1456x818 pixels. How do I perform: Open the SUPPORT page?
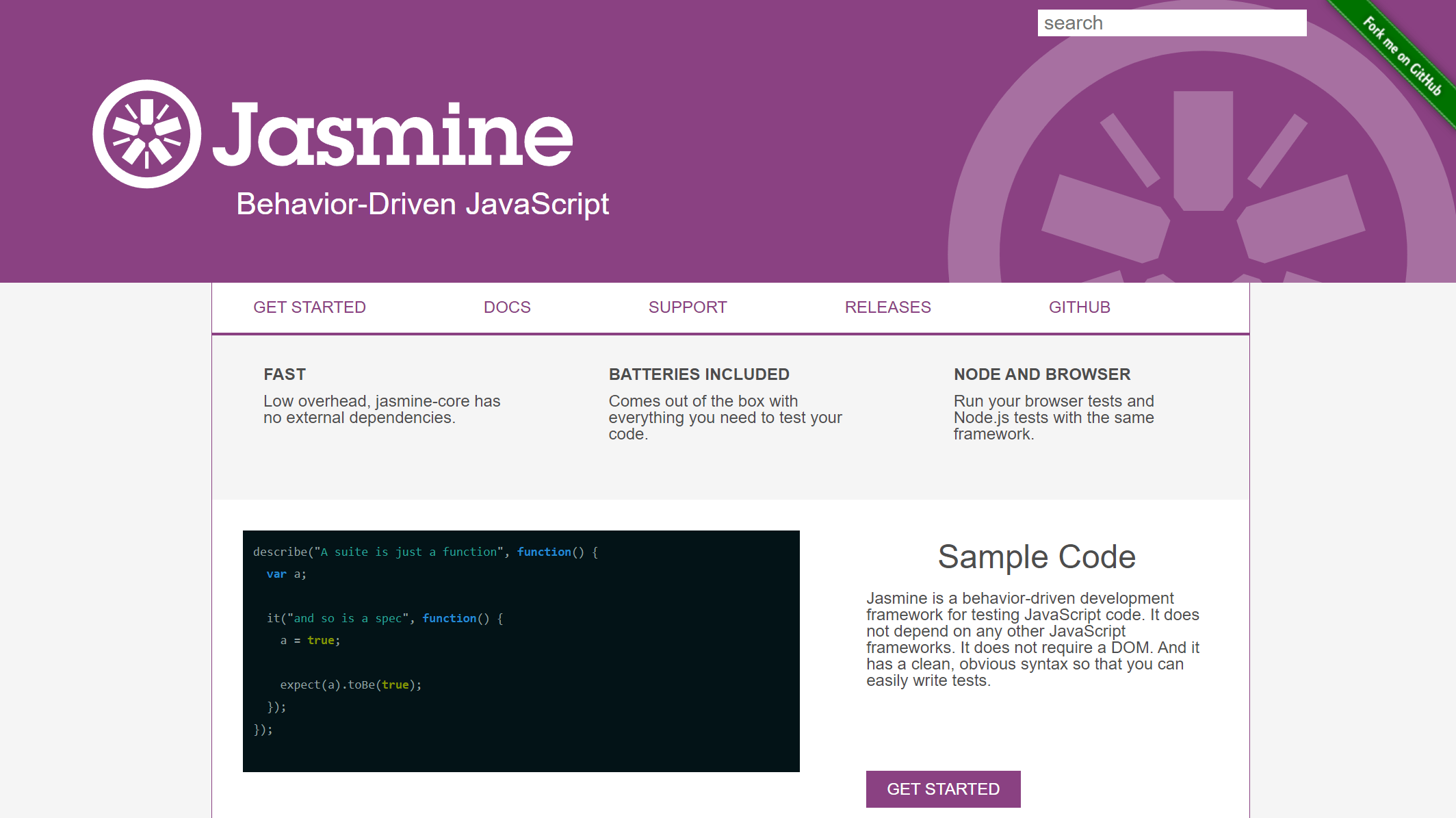click(x=687, y=307)
